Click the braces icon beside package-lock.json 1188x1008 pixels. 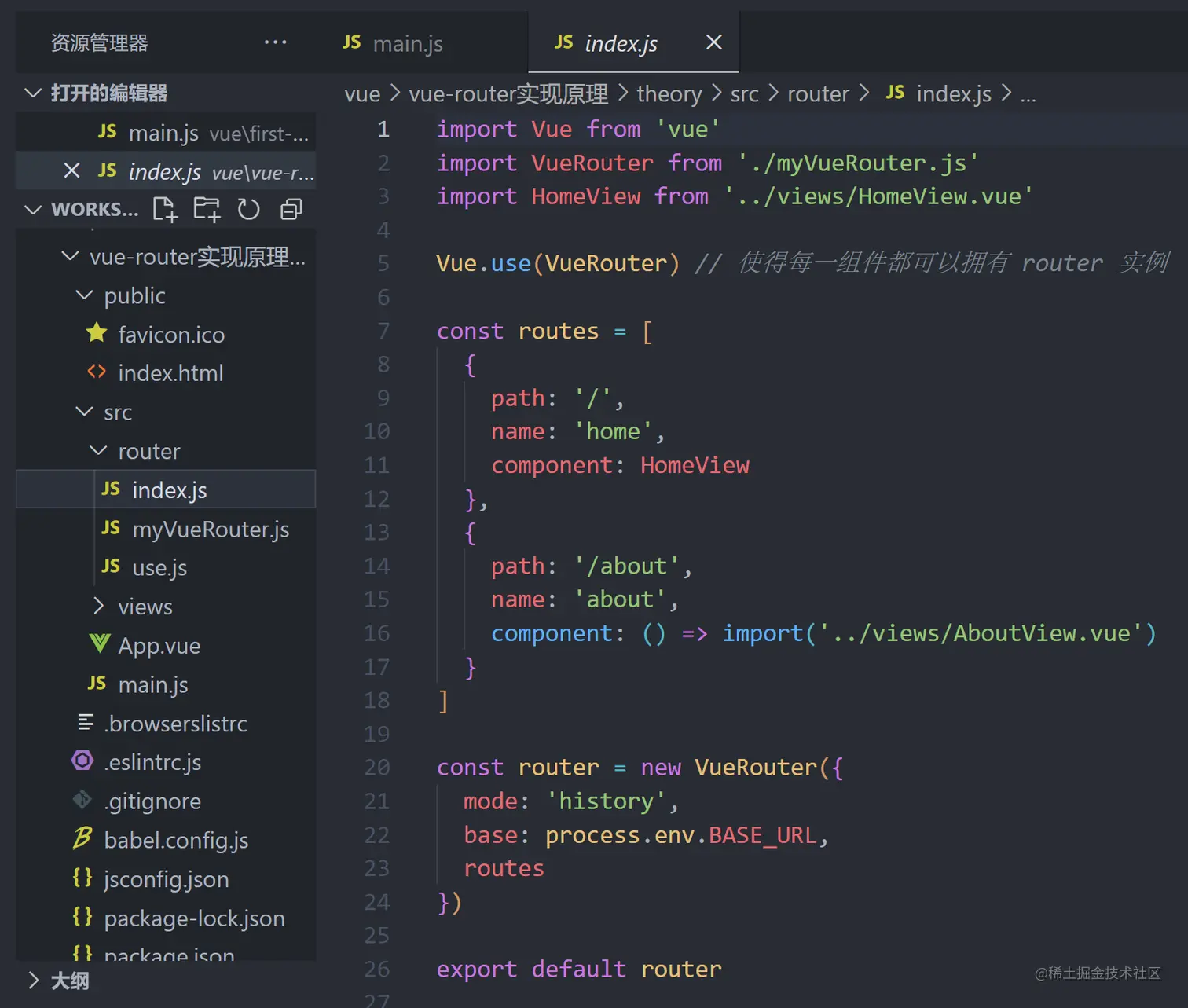[x=82, y=916]
